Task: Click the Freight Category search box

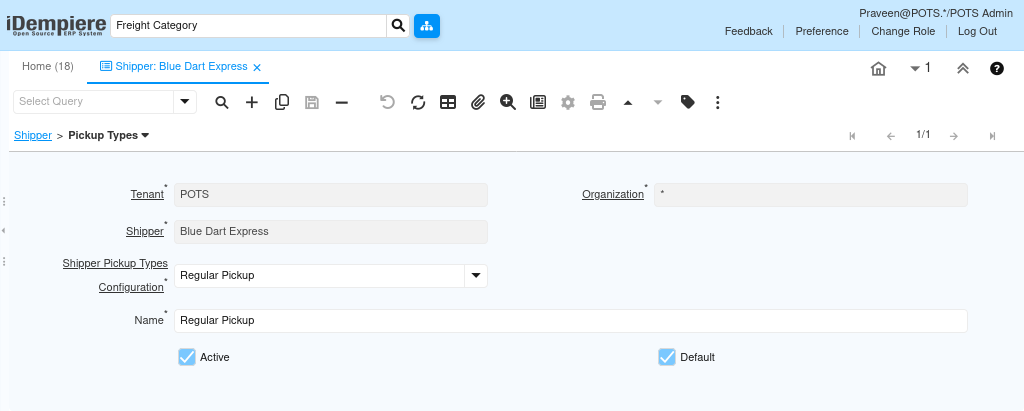Action: click(x=249, y=26)
